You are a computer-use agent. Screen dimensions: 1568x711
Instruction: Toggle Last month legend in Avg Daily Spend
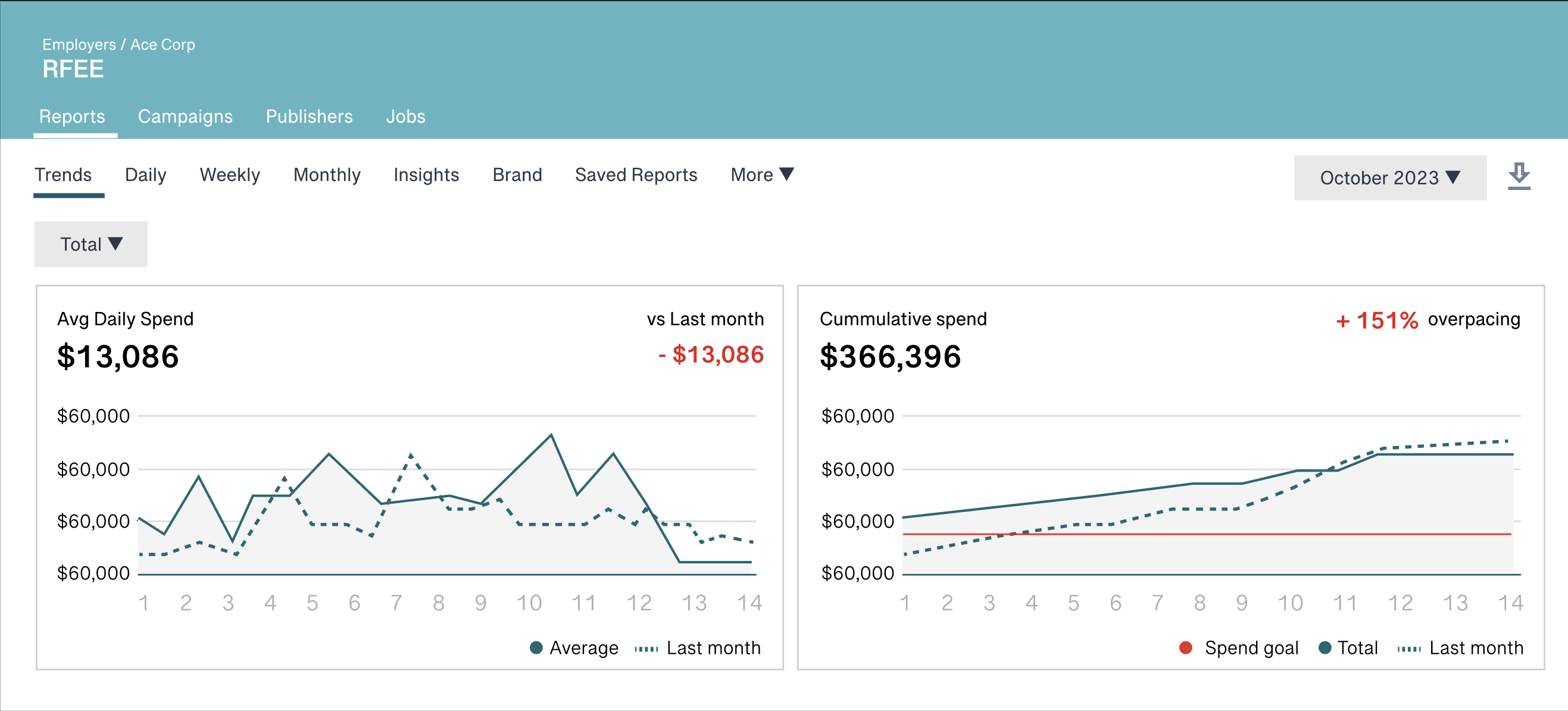tap(698, 648)
